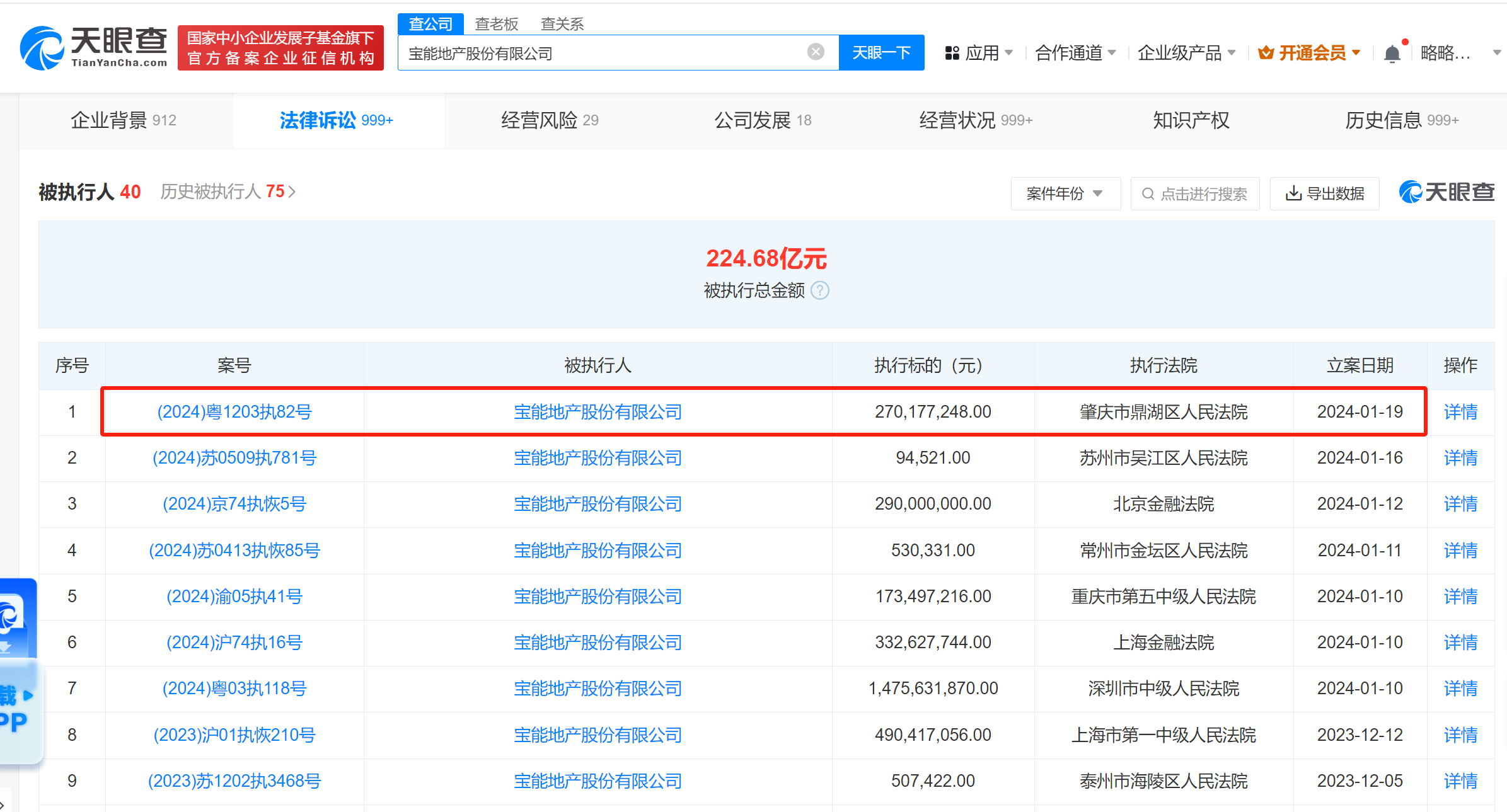Screen dimensions: 1507x812
Task: Open case (2024)渝05执41号
Action: (234, 597)
